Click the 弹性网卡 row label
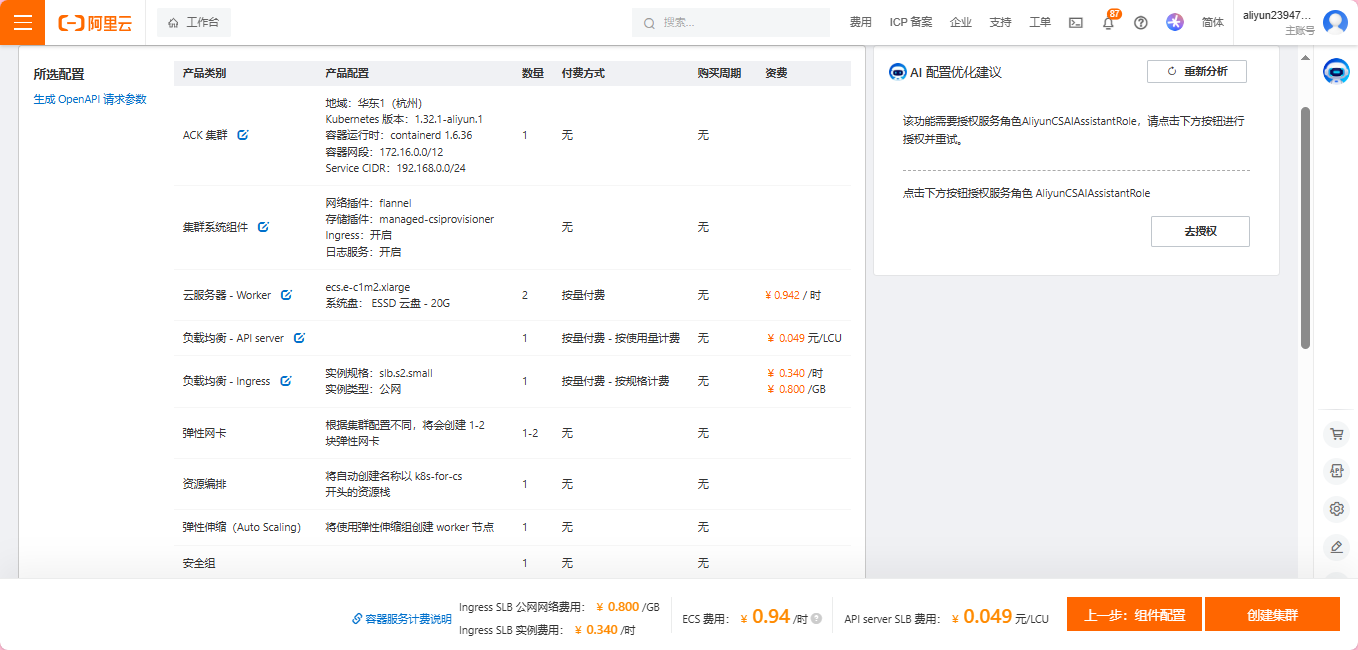The image size is (1358, 650). coord(205,433)
